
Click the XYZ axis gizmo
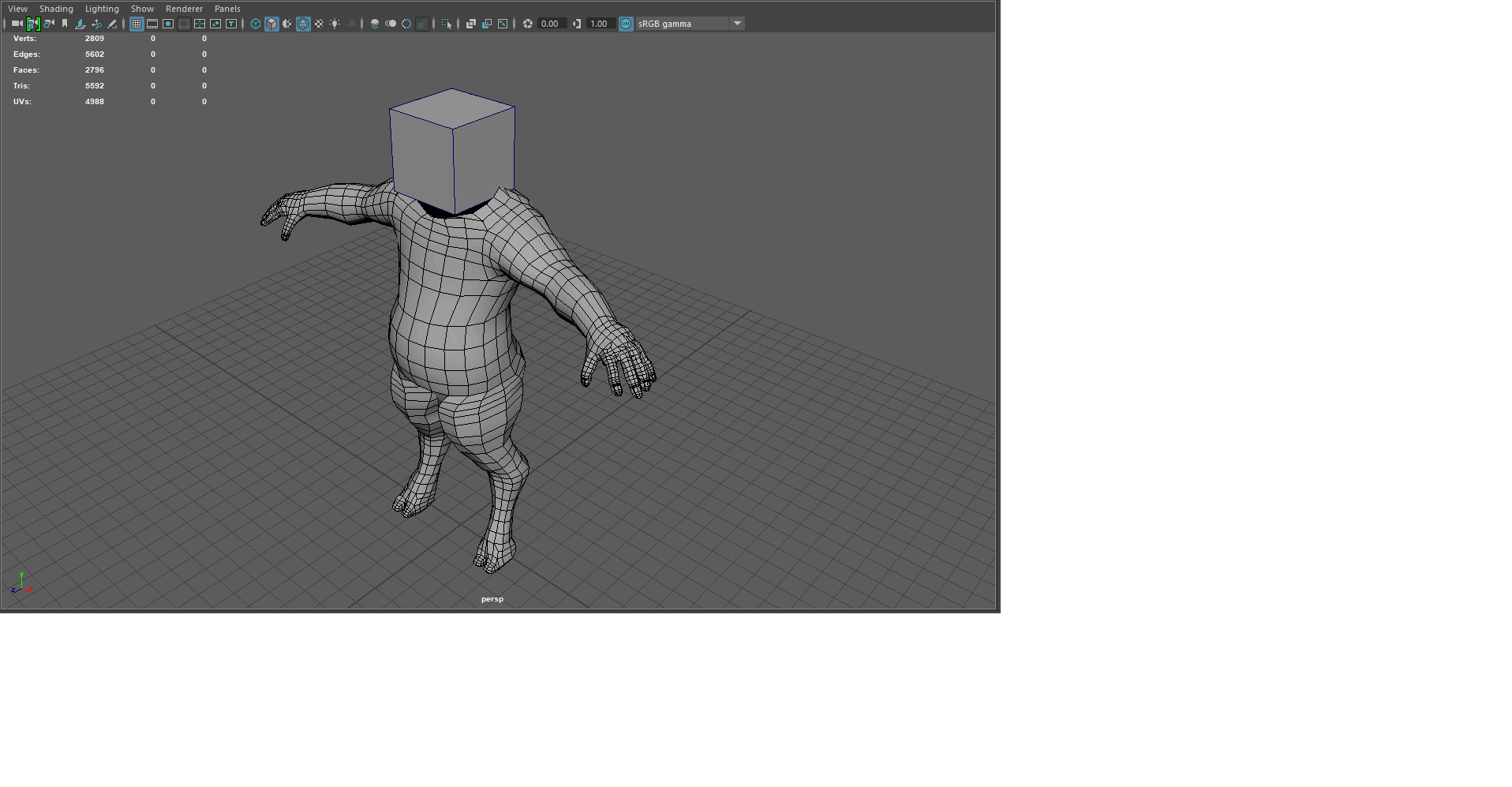(x=21, y=583)
